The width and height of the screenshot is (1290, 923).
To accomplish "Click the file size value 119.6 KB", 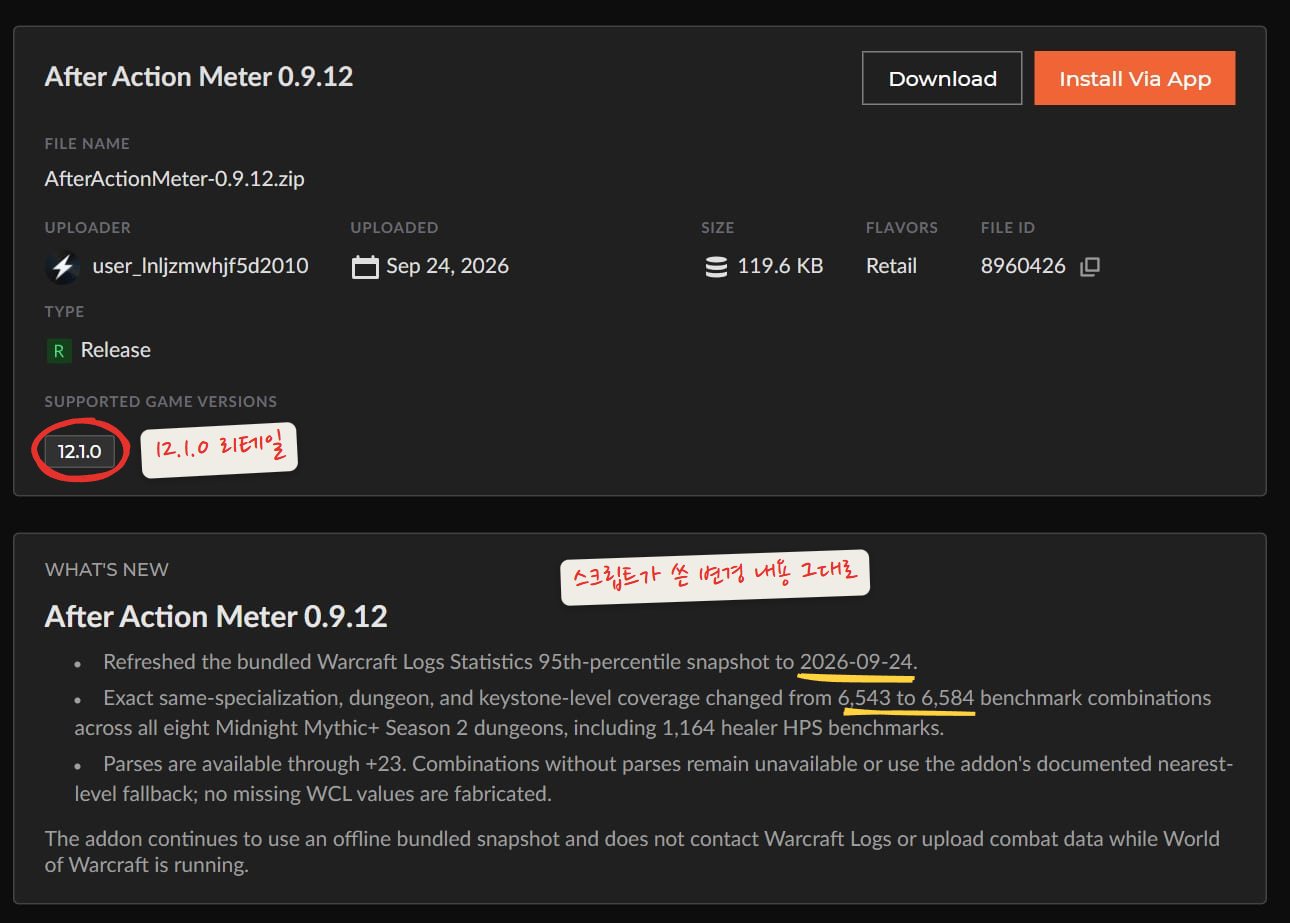I will coord(780,266).
